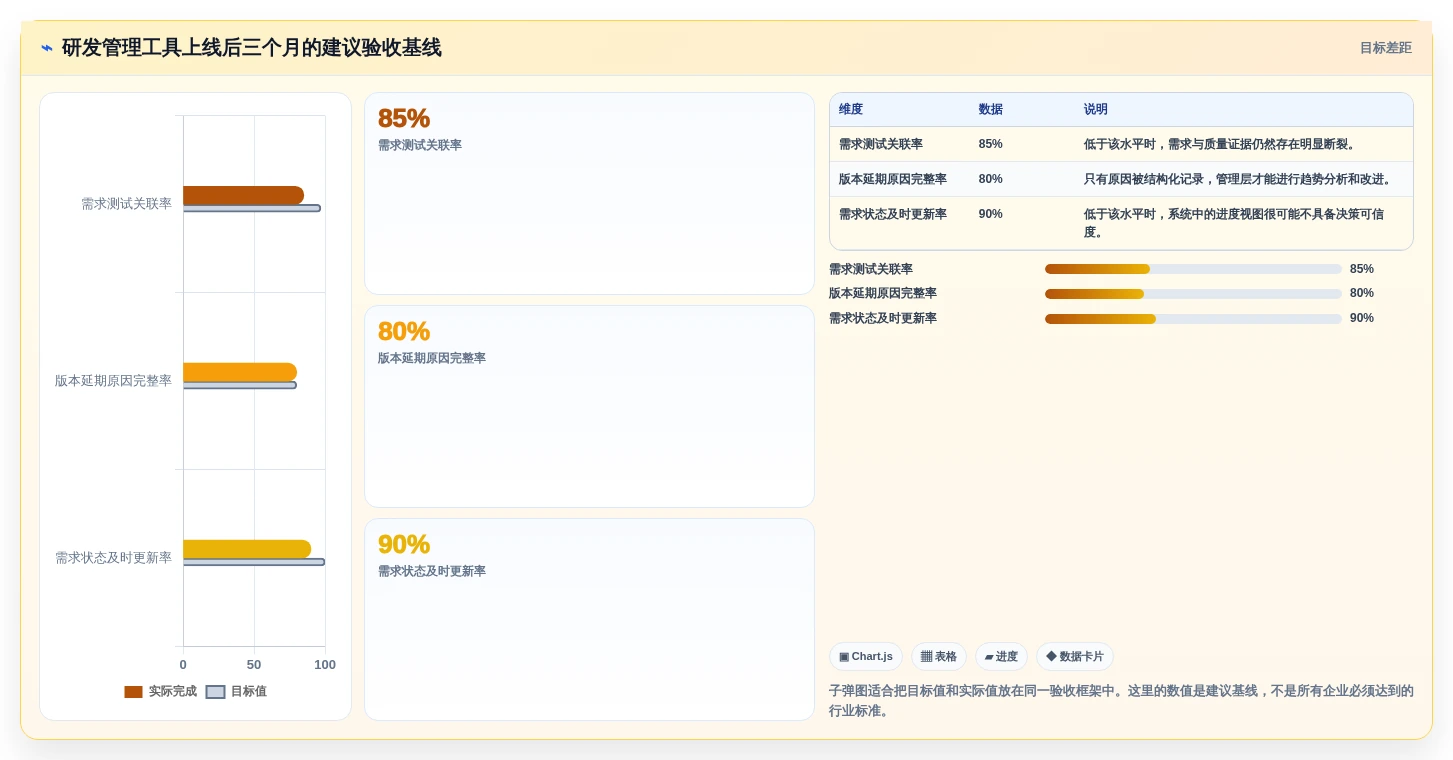
Task: Click the description starting 只有原因被结构化记录
Action: point(1238,179)
